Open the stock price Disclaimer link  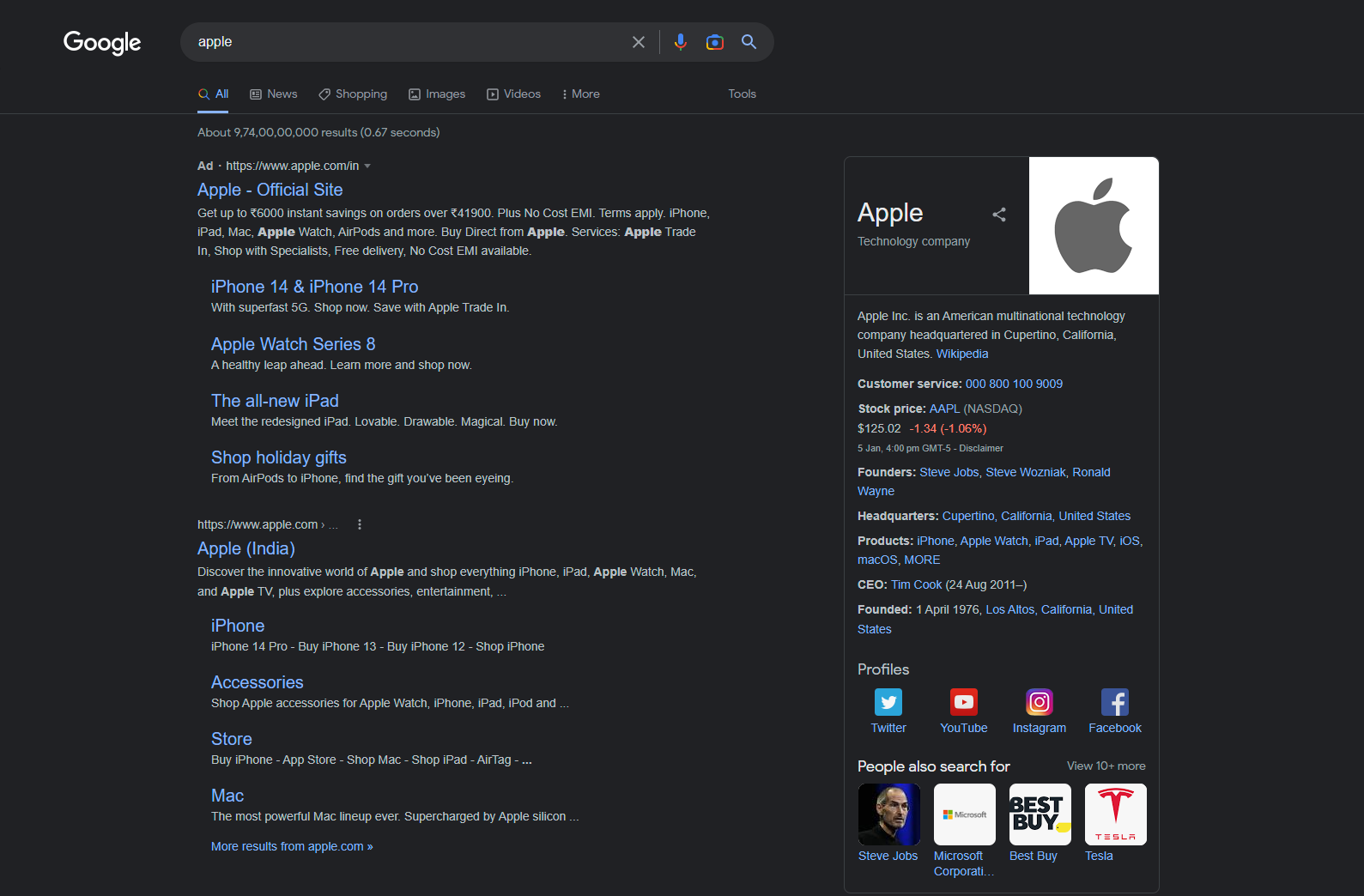point(981,448)
